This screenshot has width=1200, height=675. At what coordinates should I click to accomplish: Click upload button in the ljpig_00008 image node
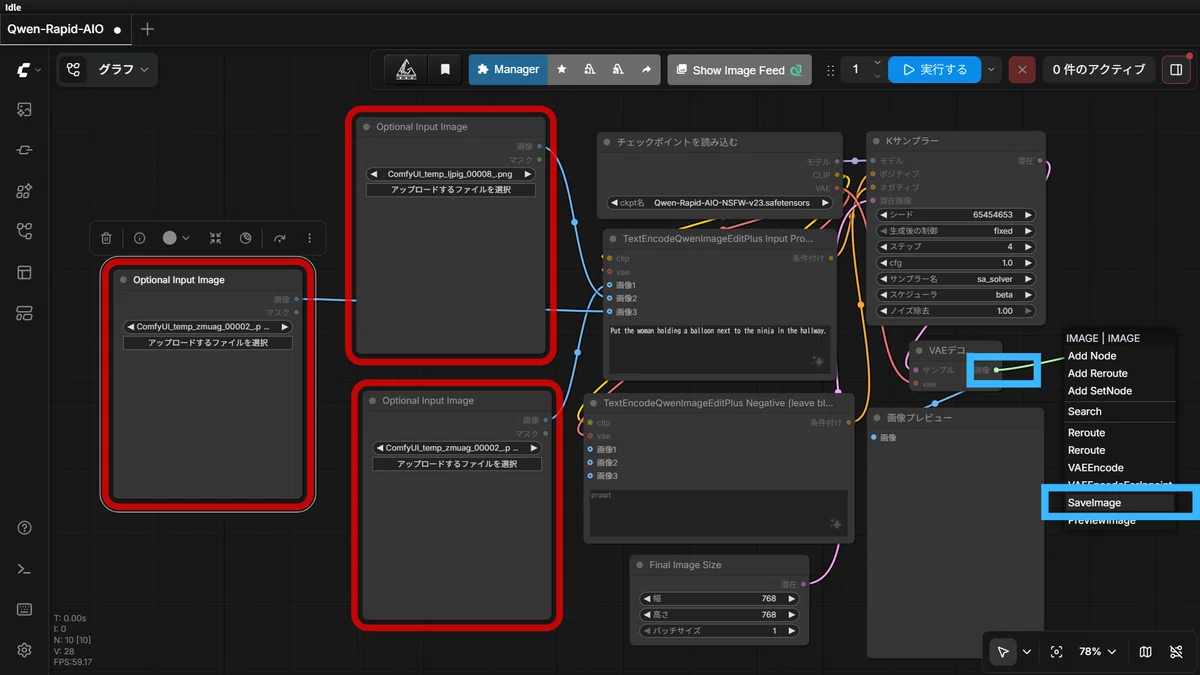(x=450, y=190)
